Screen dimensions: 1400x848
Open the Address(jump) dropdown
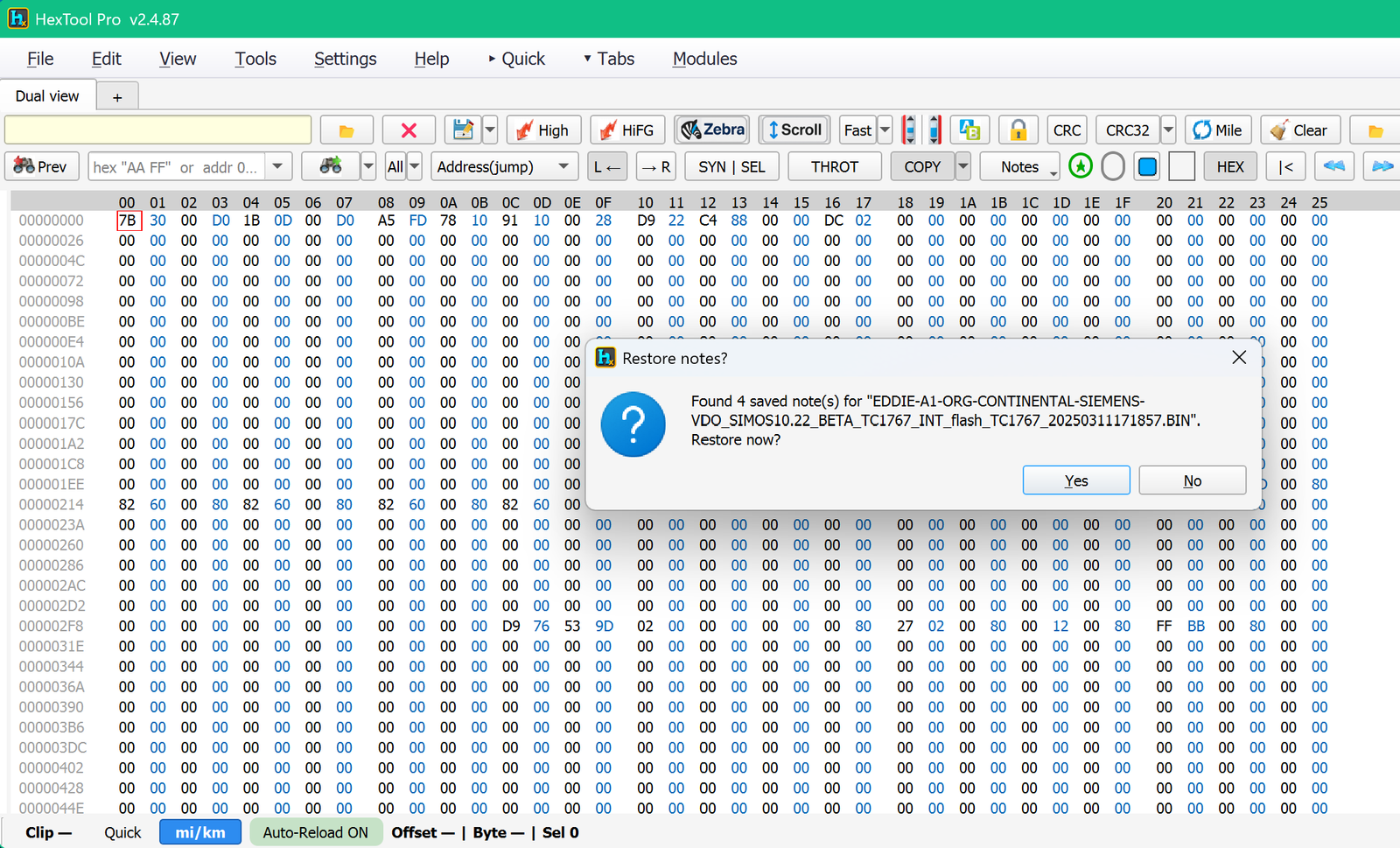(504, 166)
